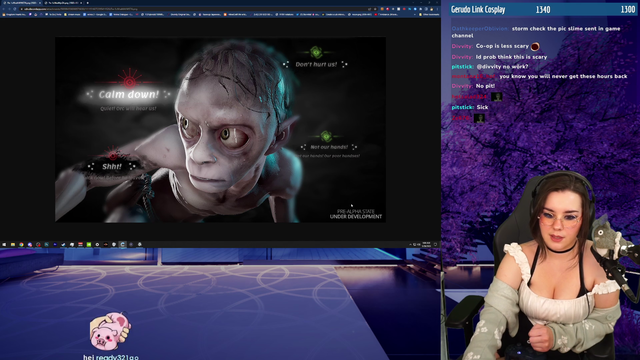Click the OathkeeperOblivion chat username

pos(480,29)
